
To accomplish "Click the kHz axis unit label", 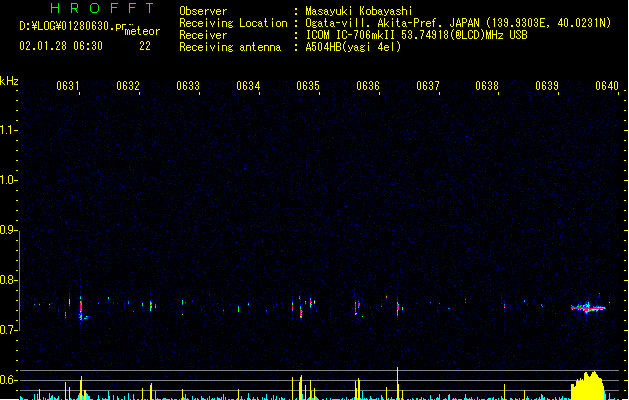I will [x=9, y=81].
